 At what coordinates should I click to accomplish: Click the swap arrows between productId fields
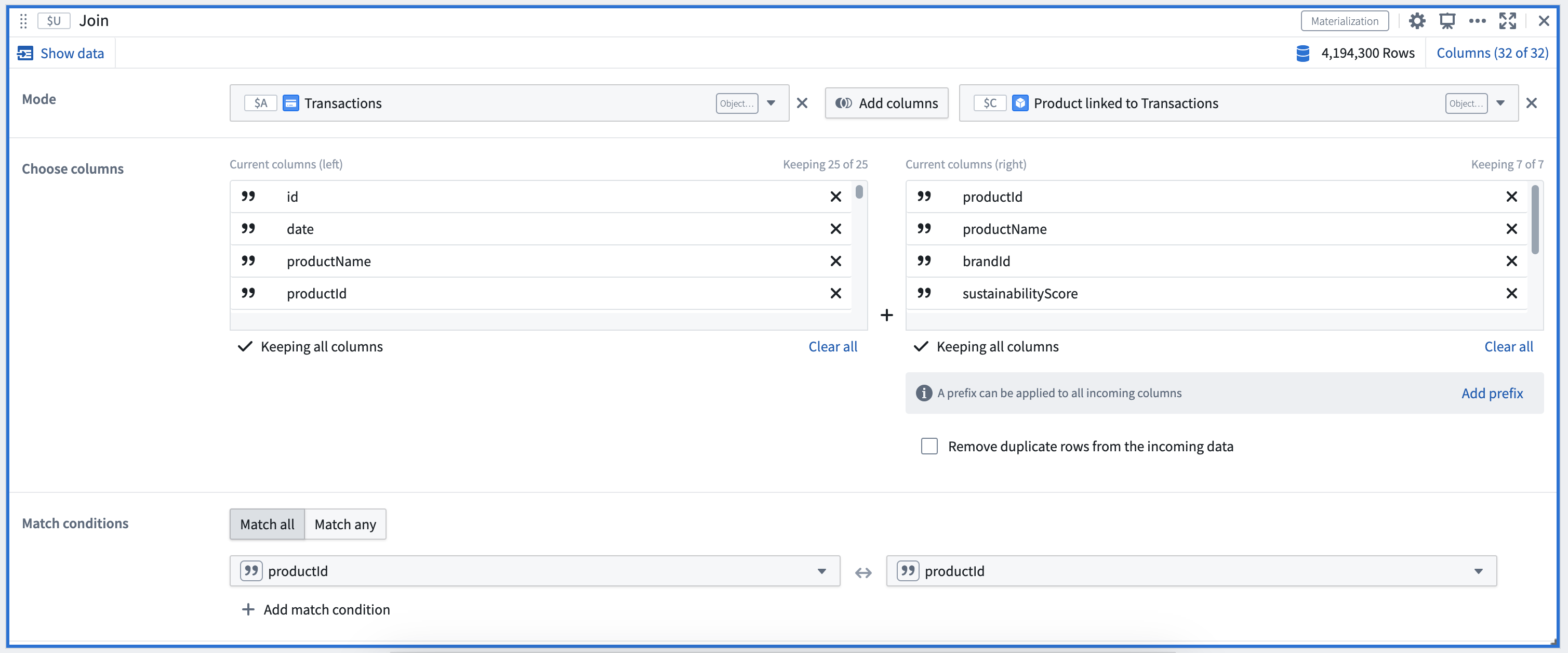pyautogui.click(x=862, y=572)
